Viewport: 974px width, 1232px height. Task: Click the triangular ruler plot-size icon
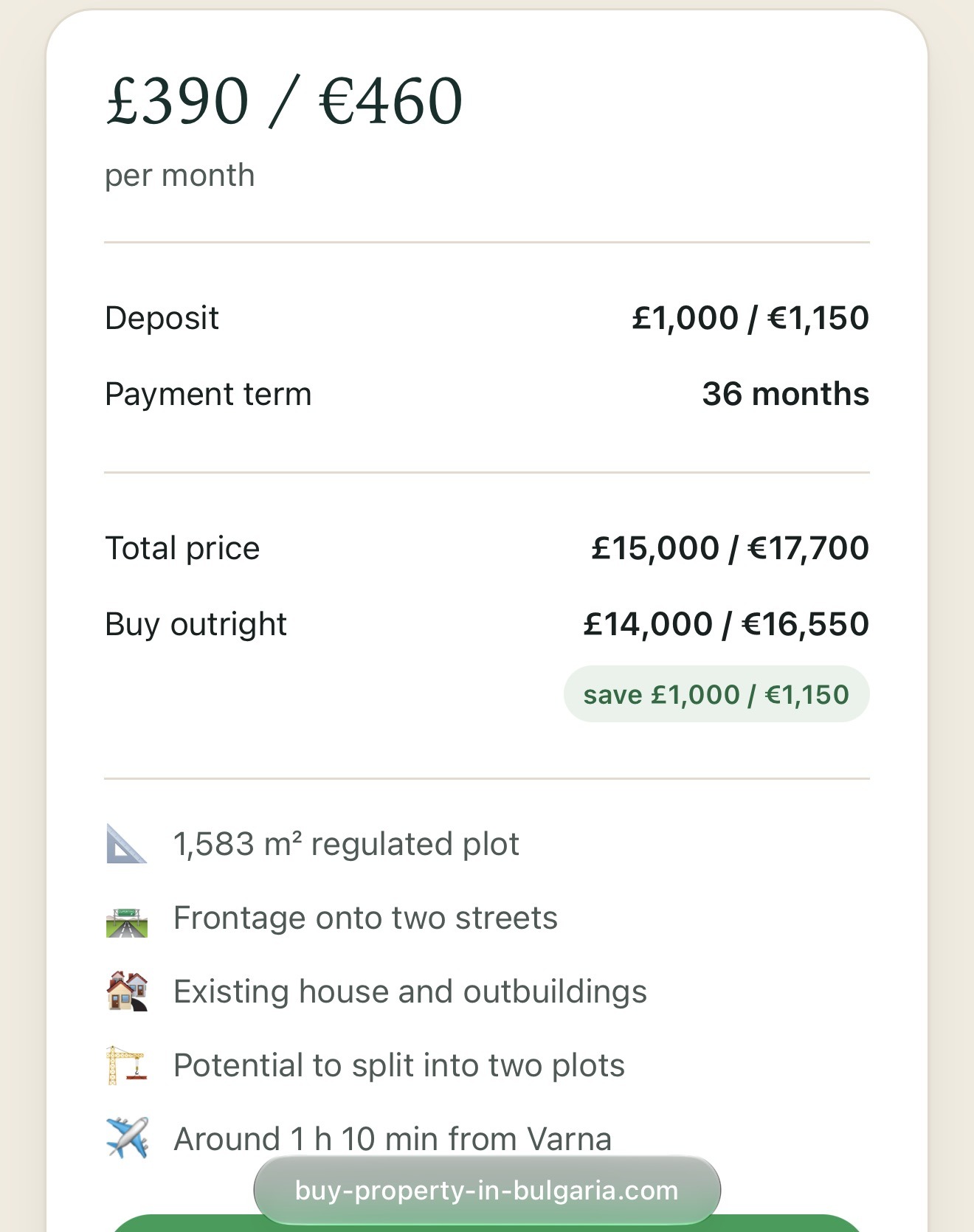[x=127, y=843]
